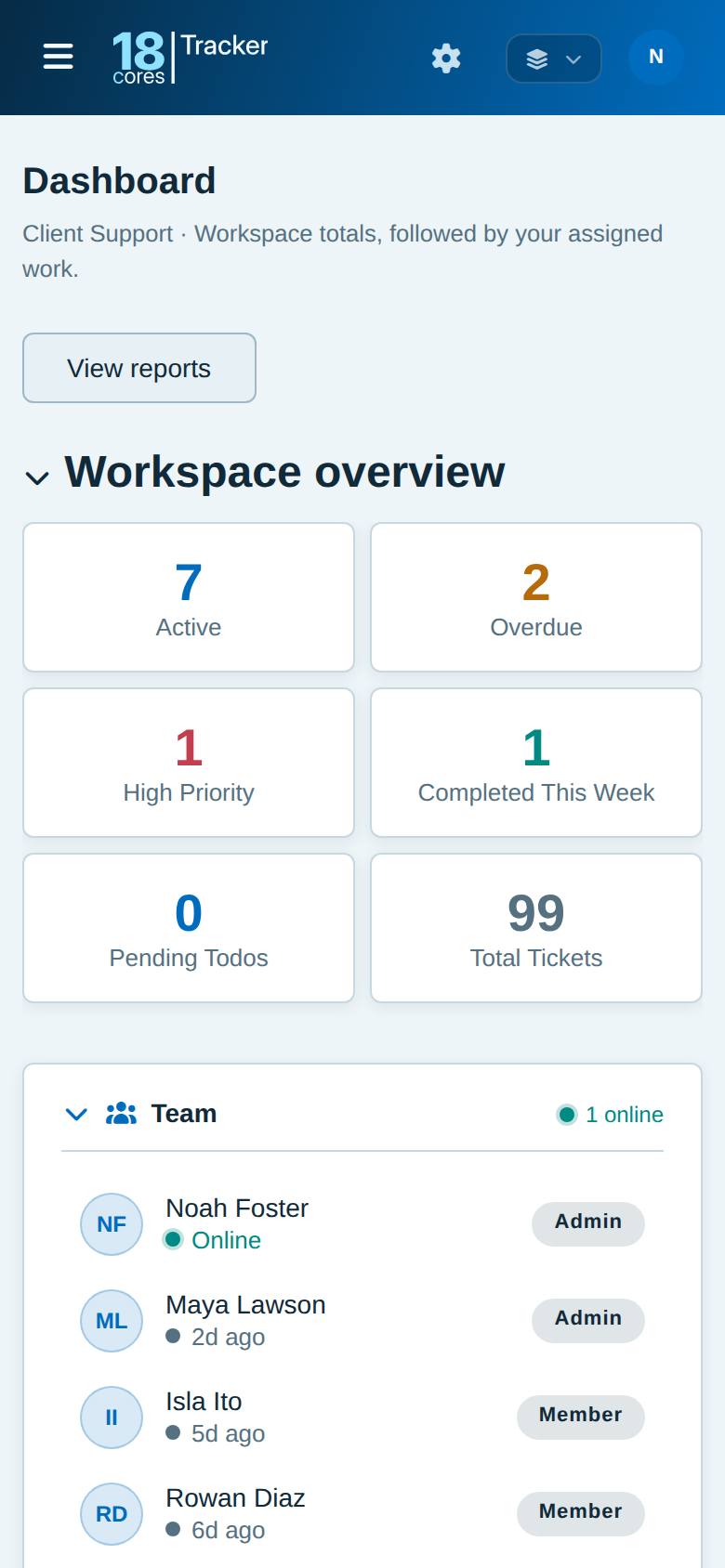Click Isla Ito's Member badge

581,1418
